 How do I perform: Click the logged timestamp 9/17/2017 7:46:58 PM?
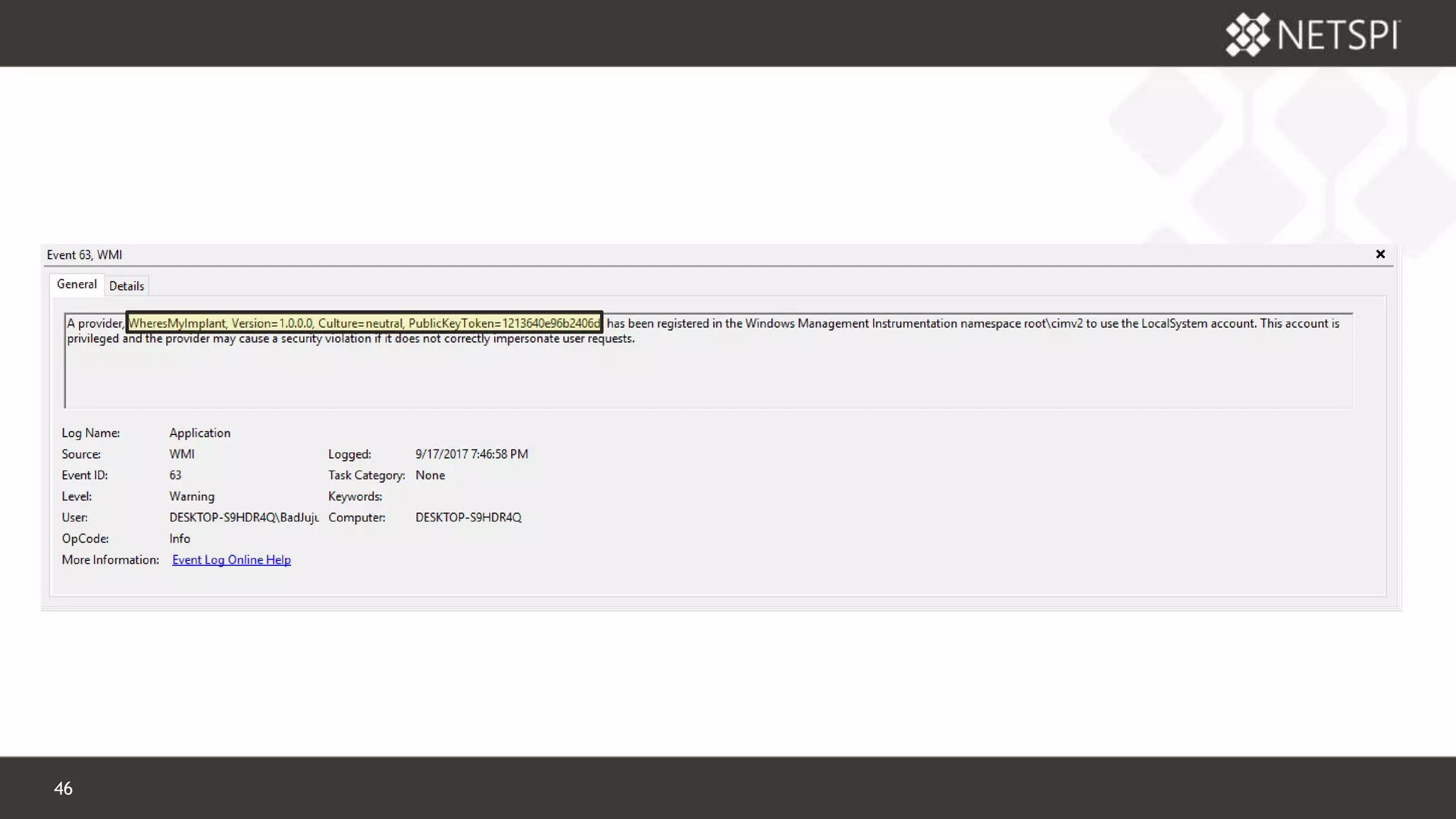471,454
